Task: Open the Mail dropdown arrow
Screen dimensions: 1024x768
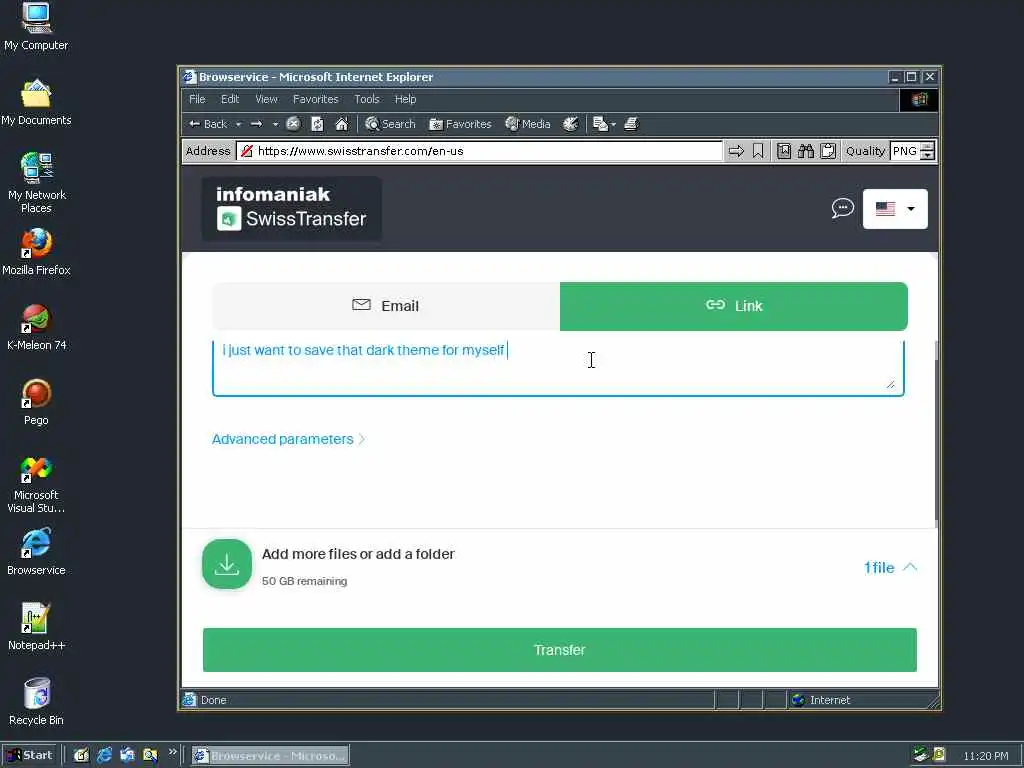Action: pyautogui.click(x=613, y=124)
